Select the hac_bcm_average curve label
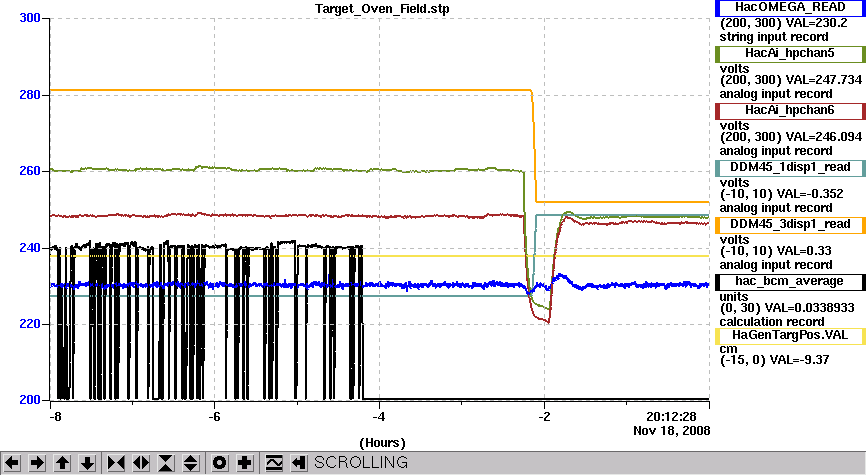Screen dimensions: 866x475 coord(790,282)
